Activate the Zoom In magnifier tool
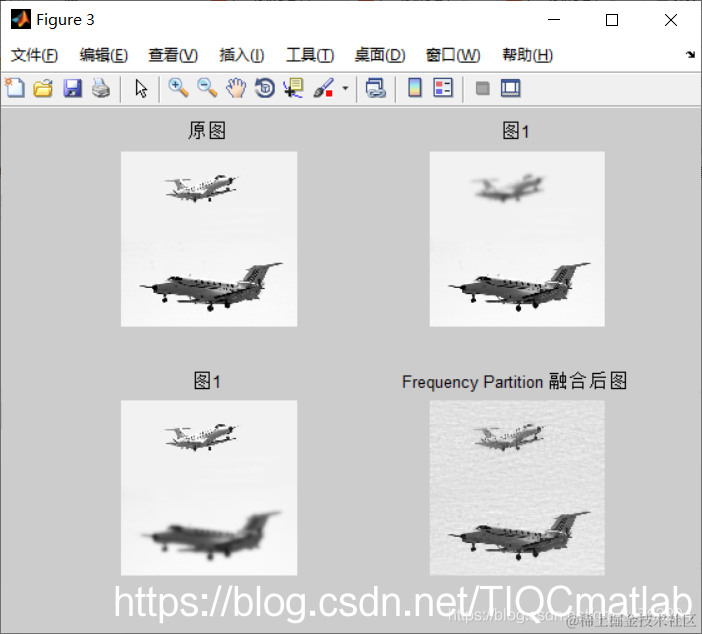 pos(178,88)
